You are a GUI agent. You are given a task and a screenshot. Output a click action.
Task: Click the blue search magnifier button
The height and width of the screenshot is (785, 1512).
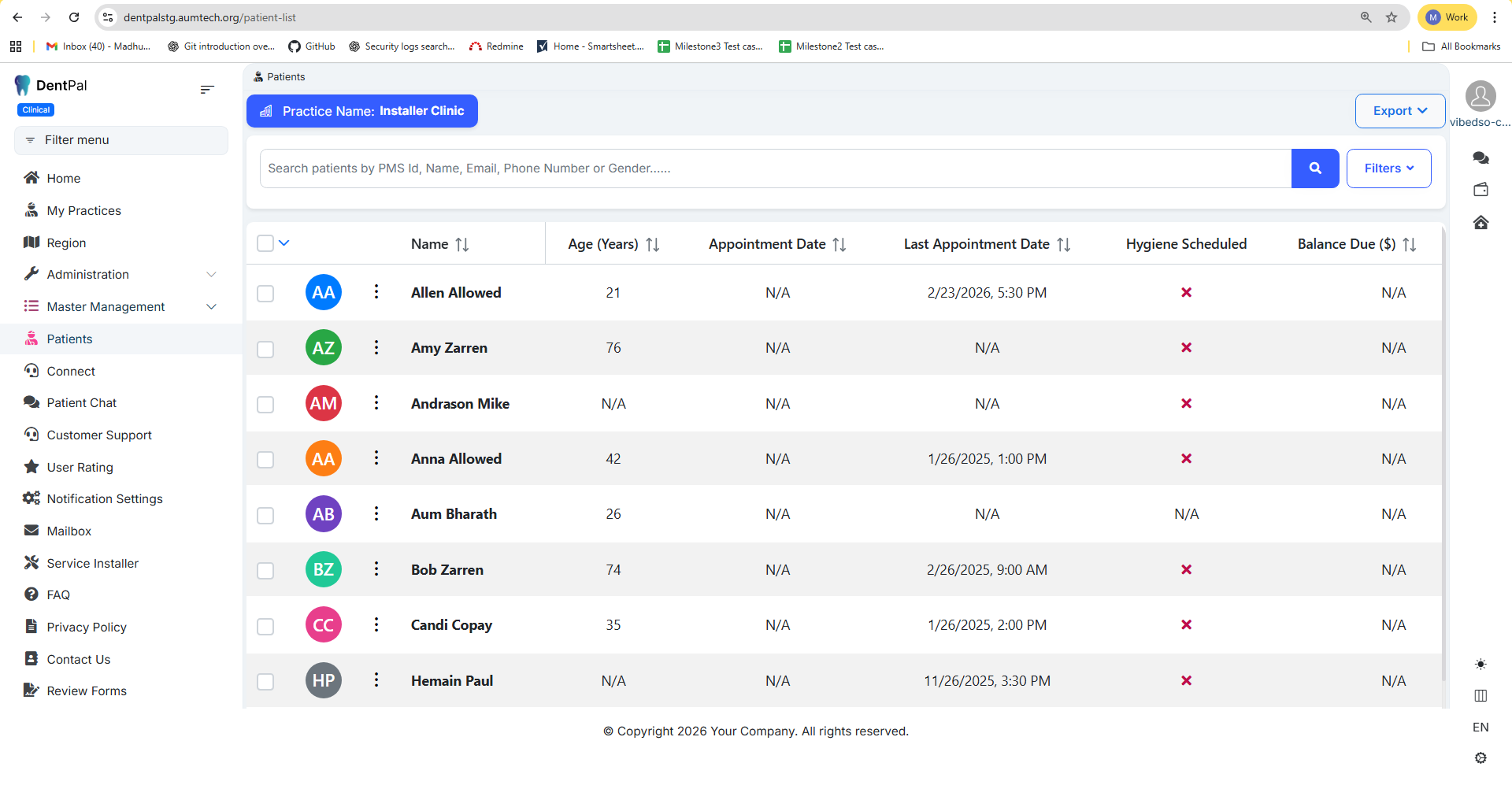pos(1314,168)
